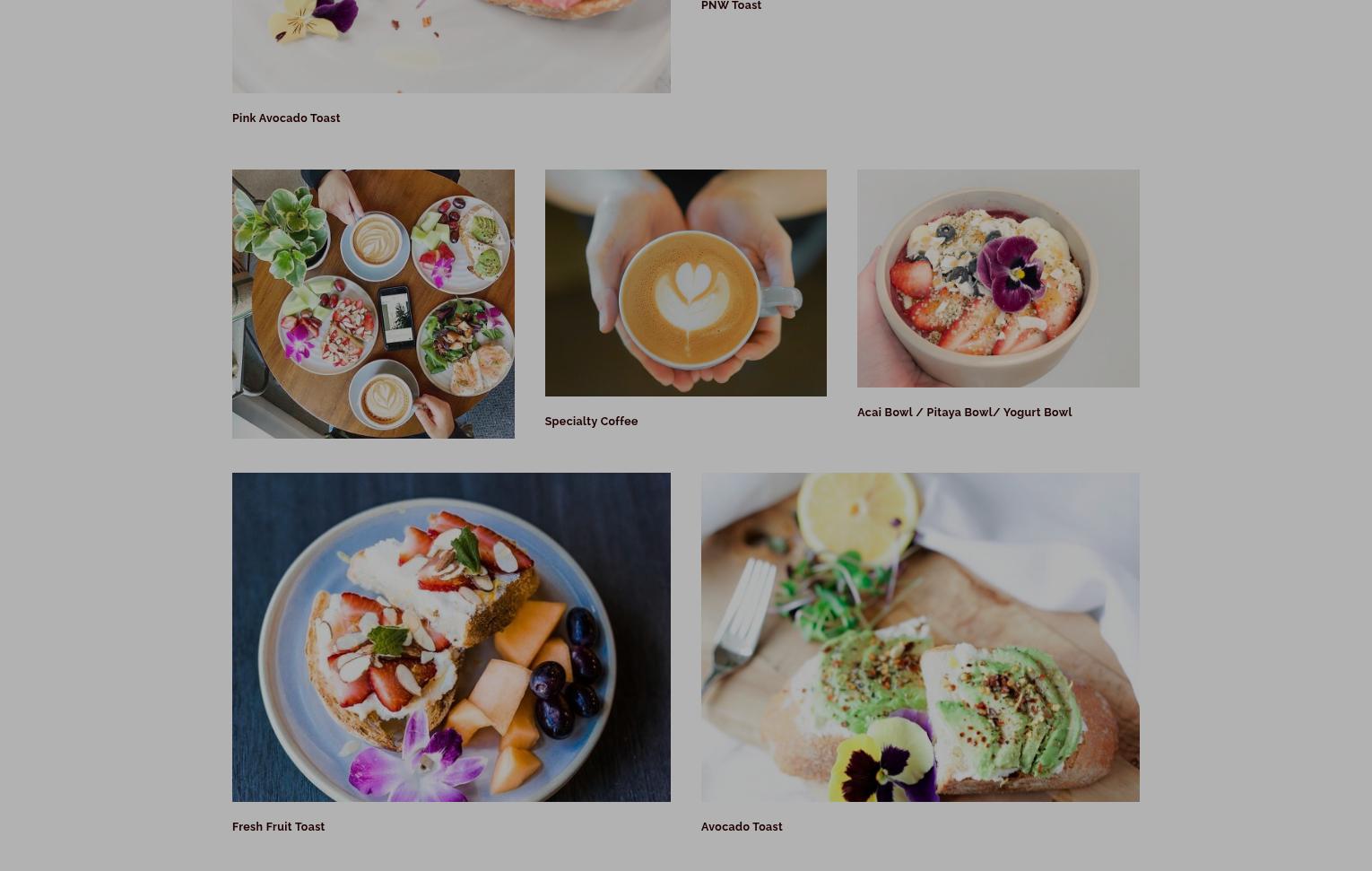The width and height of the screenshot is (1372, 871).
Task: Click the heart latte art in cup
Action: 692,290
